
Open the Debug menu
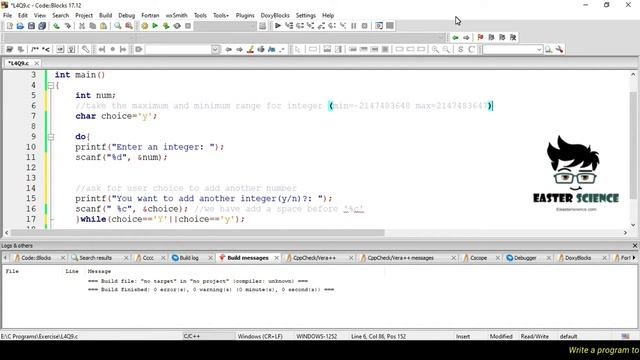[127, 15]
